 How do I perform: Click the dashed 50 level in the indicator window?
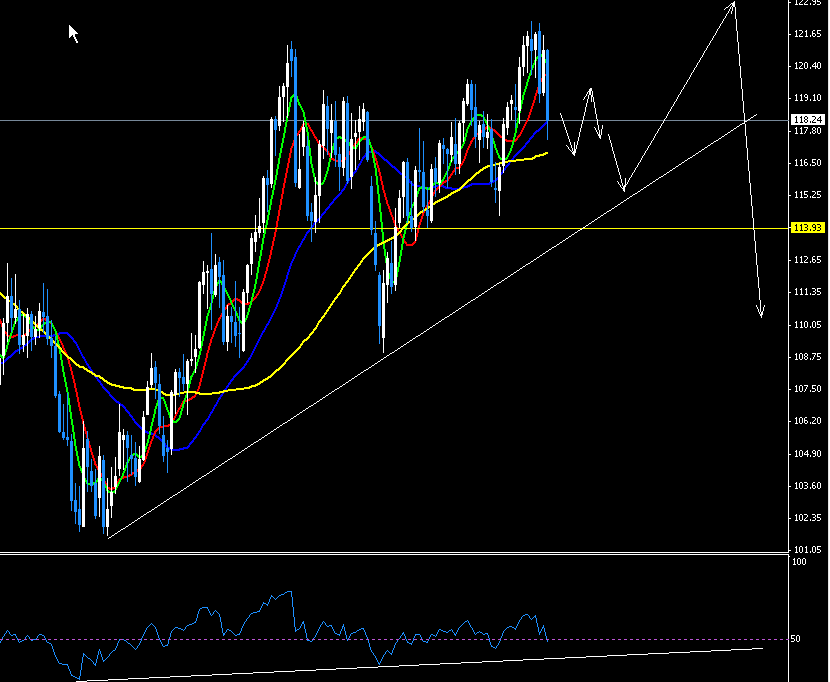pos(400,636)
